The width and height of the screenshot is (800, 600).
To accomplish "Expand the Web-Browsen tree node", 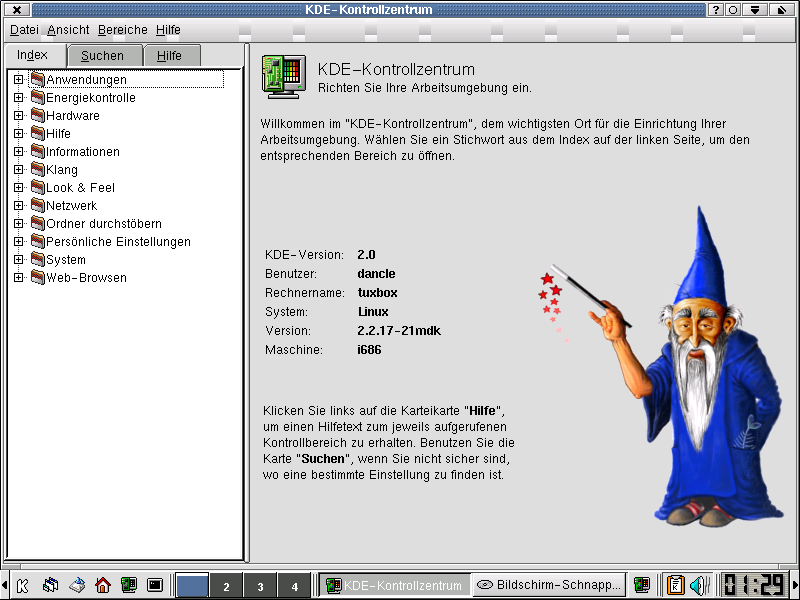I will pos(18,278).
